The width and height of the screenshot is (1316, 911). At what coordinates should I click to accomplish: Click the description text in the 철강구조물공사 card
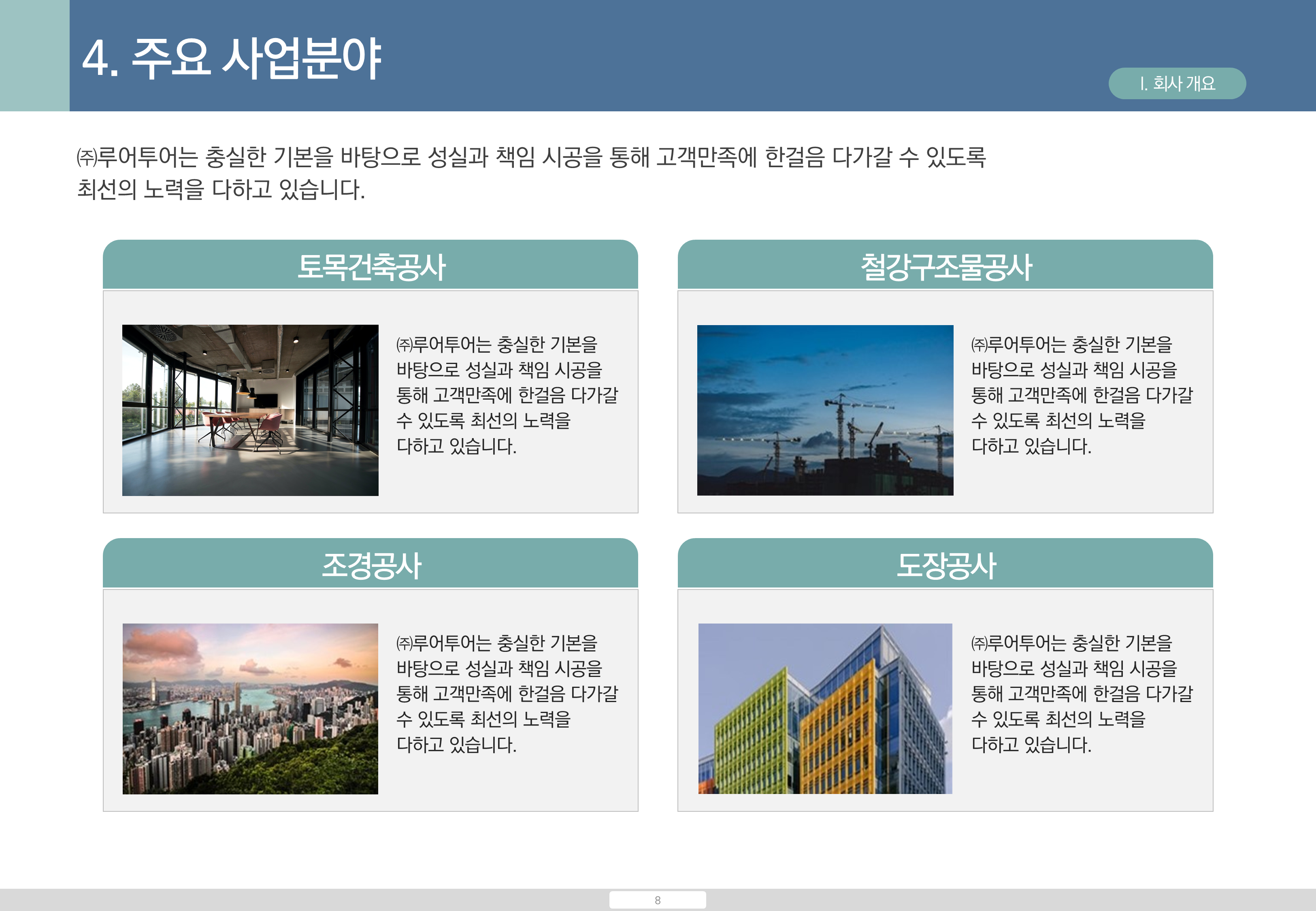point(1082,395)
